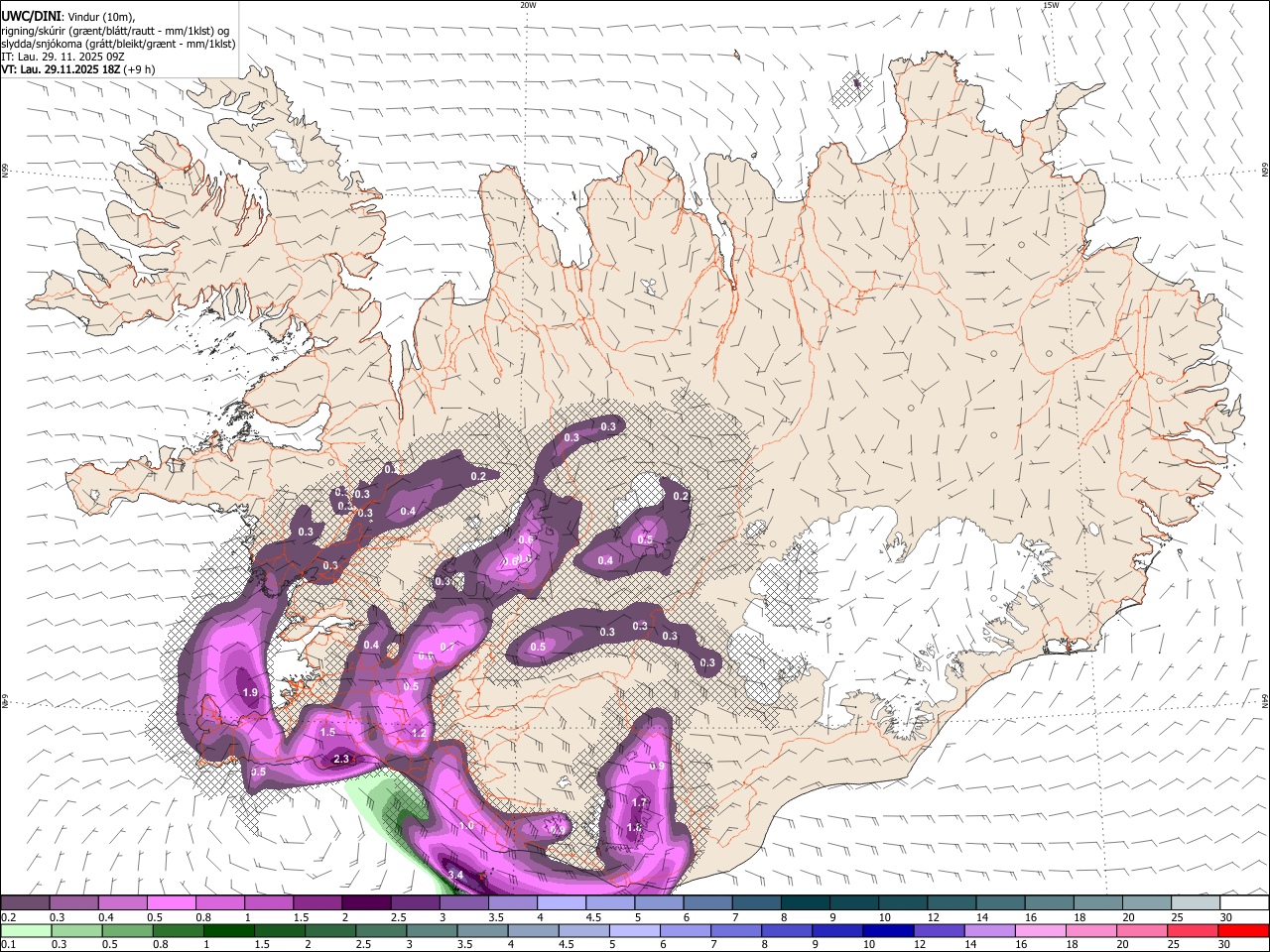This screenshot has height=952, width=1270.
Task: Click the top-row legend swatch labelled 9
Action: point(852,903)
